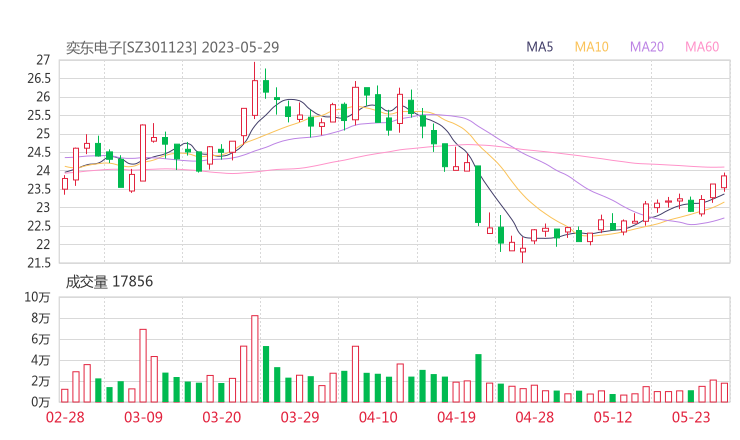Click the 02-28 date axis label
740x440 pixels.
(65, 417)
